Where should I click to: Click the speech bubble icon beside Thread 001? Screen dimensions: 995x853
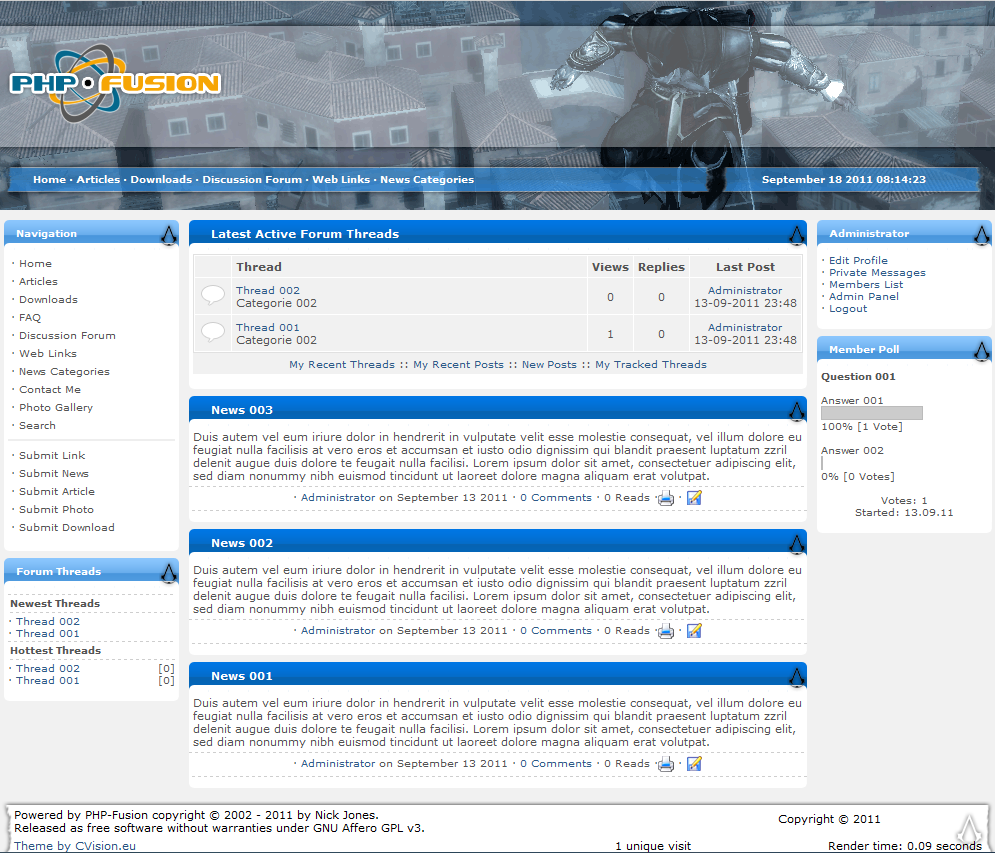pyautogui.click(x=213, y=332)
